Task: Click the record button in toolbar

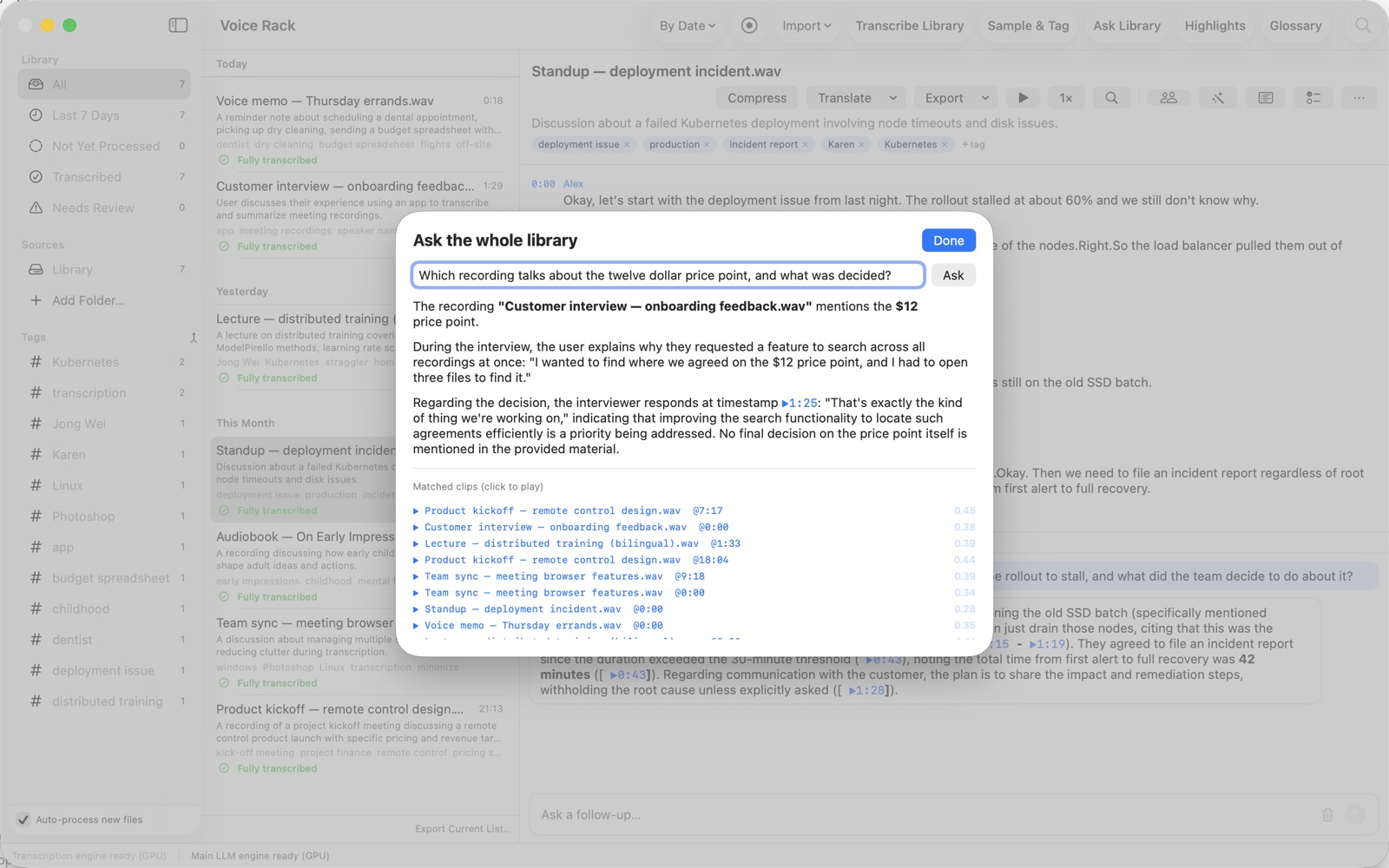Action: 749,25
